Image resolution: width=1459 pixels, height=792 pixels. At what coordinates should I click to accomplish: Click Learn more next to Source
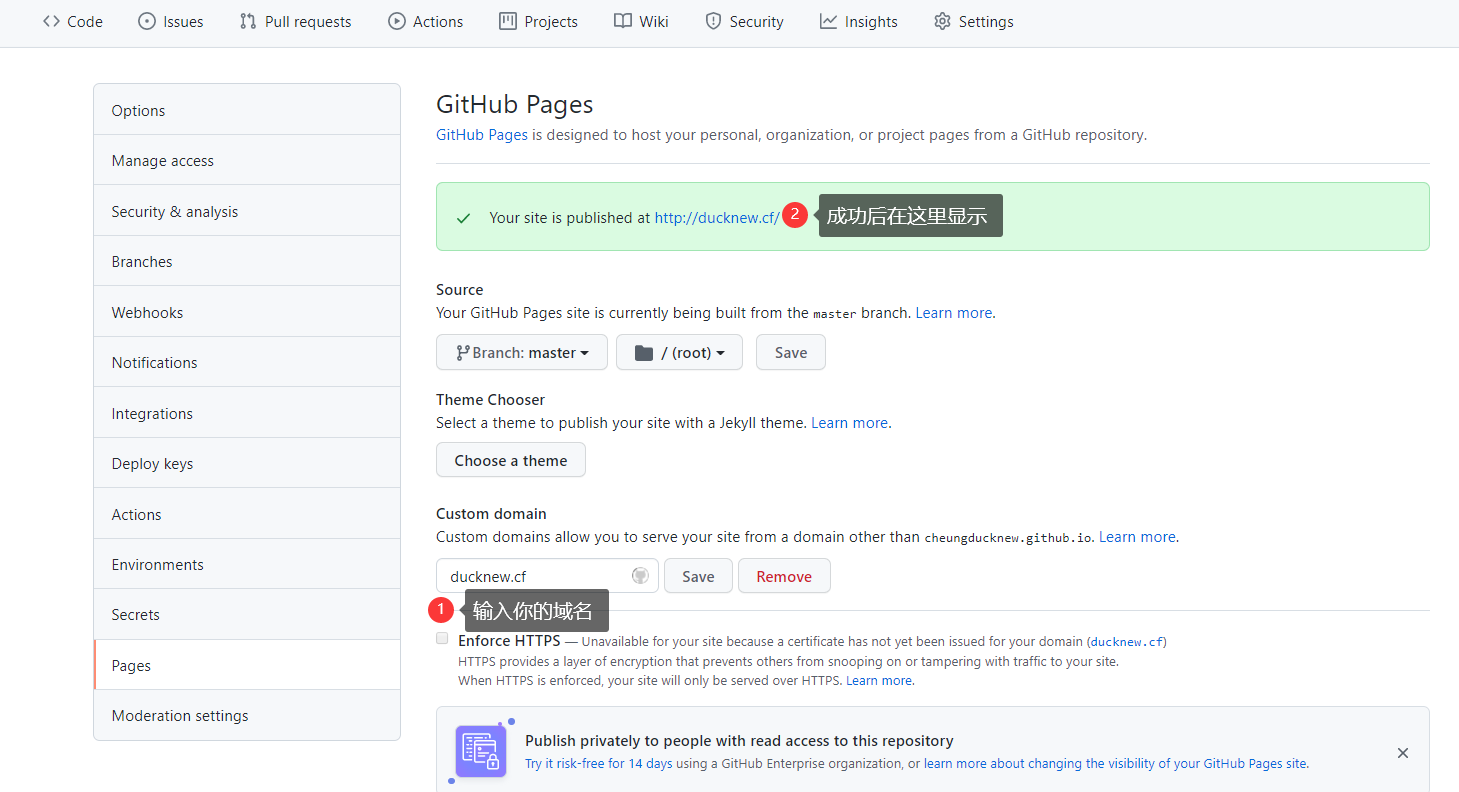(954, 312)
